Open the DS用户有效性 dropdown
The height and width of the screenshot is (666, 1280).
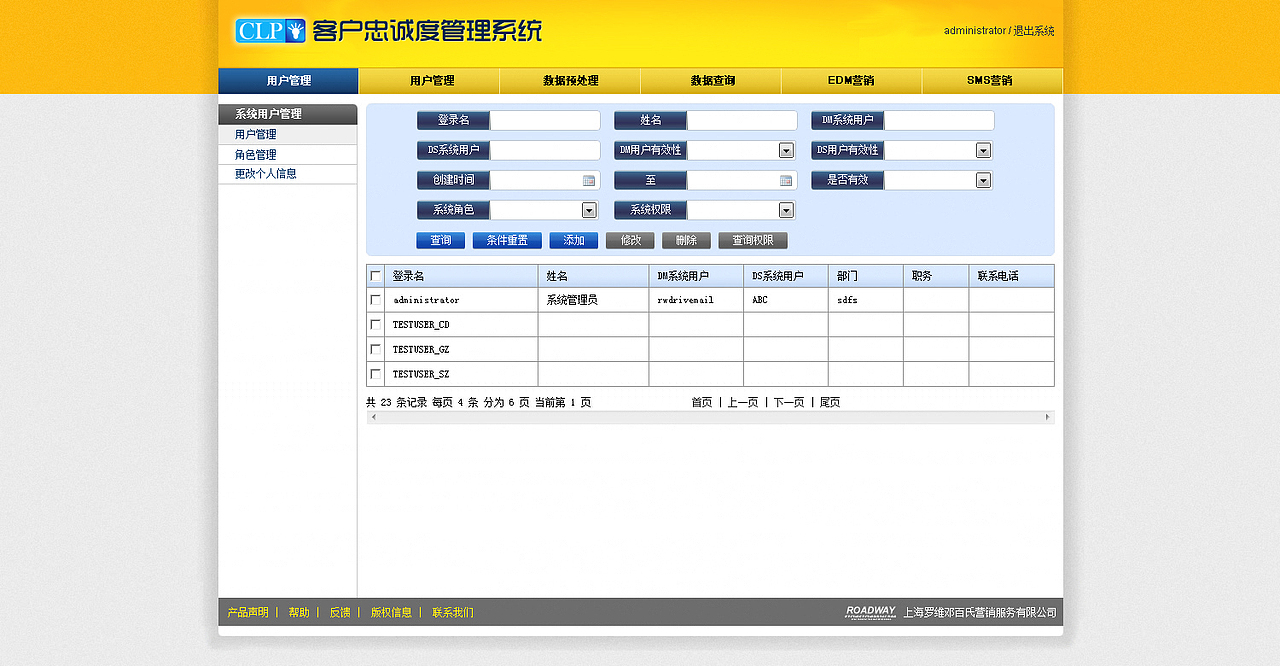coord(983,151)
